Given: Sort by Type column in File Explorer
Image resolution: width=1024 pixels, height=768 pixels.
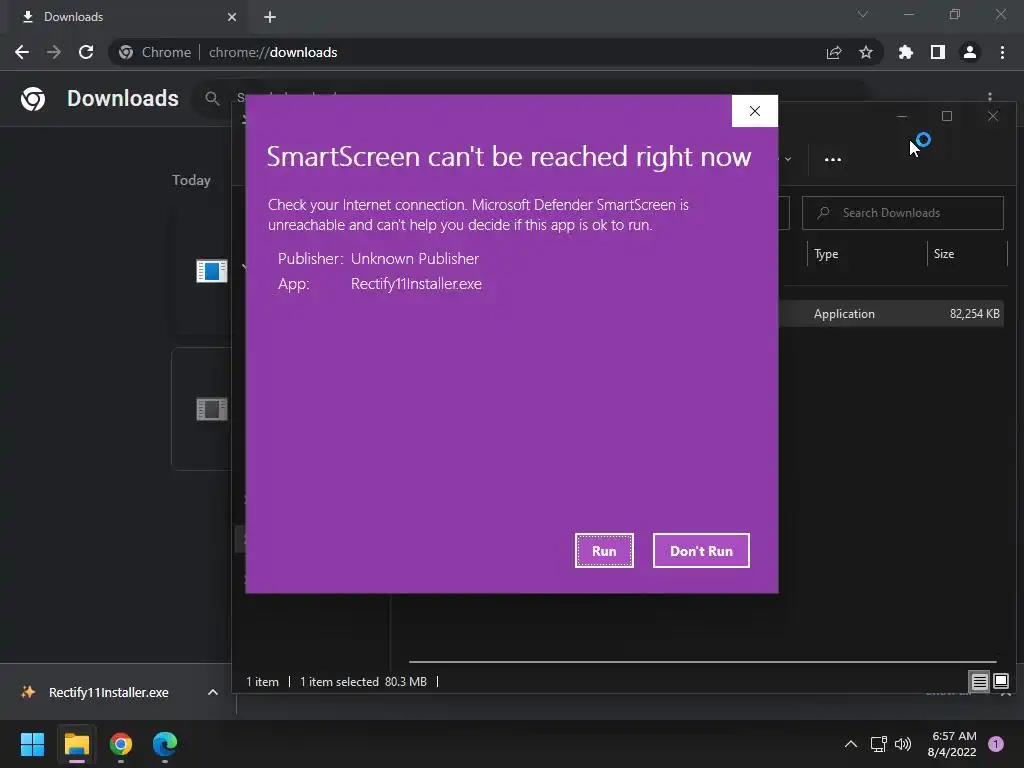Looking at the screenshot, I should (x=867, y=254).
